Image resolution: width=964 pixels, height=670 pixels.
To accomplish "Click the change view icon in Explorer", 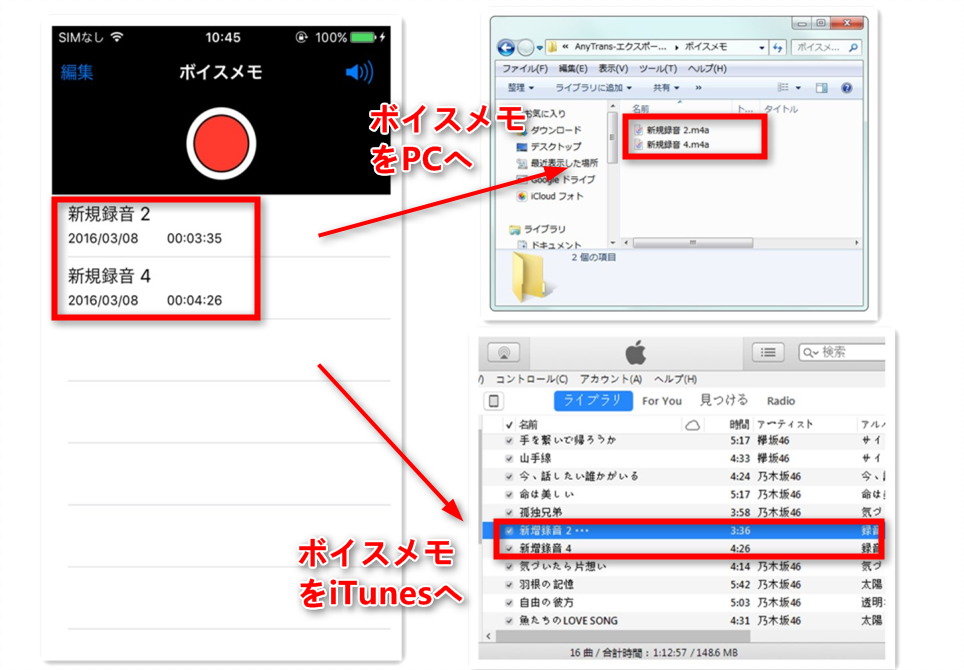I will click(x=783, y=88).
